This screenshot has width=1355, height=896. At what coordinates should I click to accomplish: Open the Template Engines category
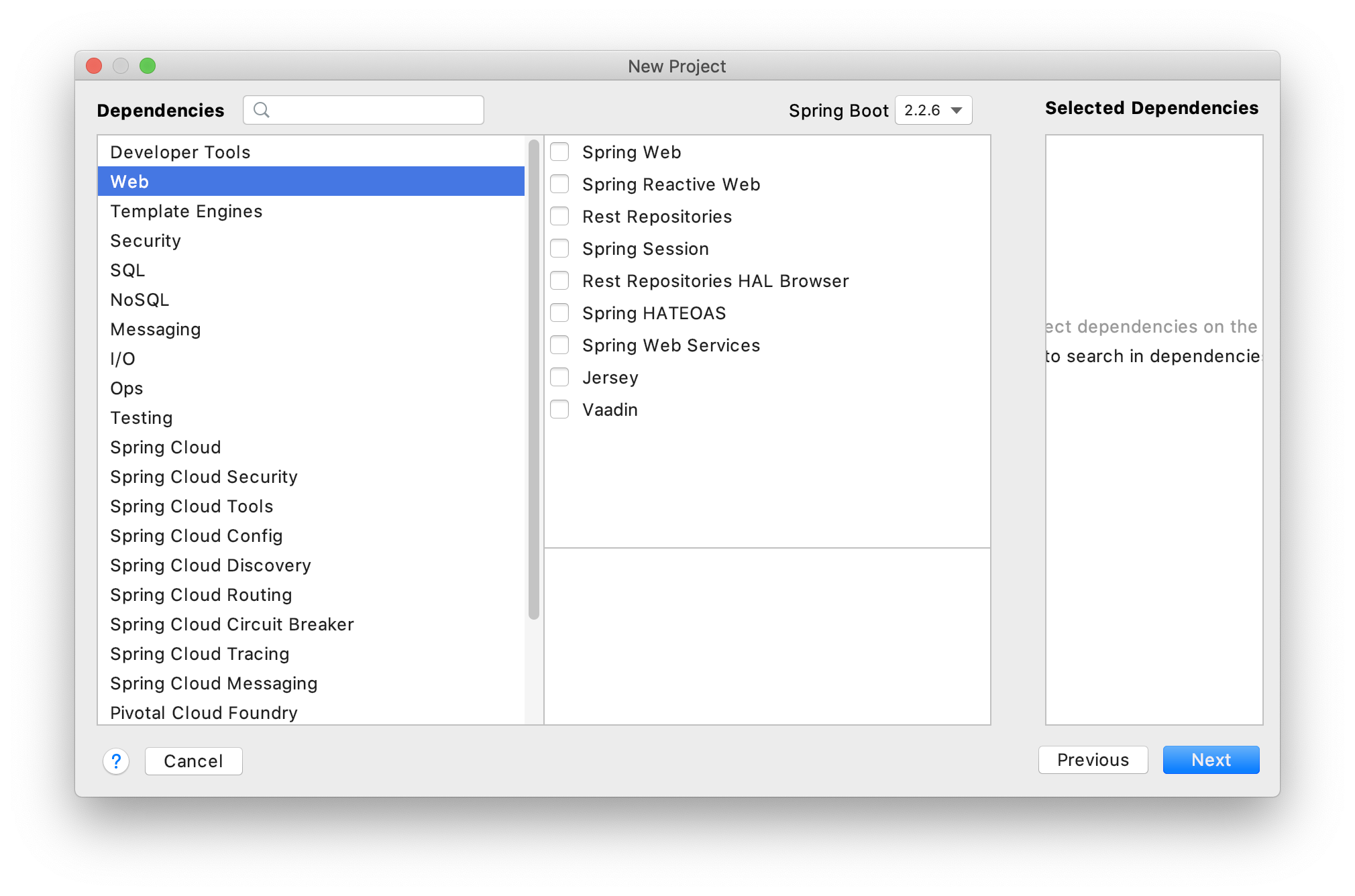tap(311, 211)
